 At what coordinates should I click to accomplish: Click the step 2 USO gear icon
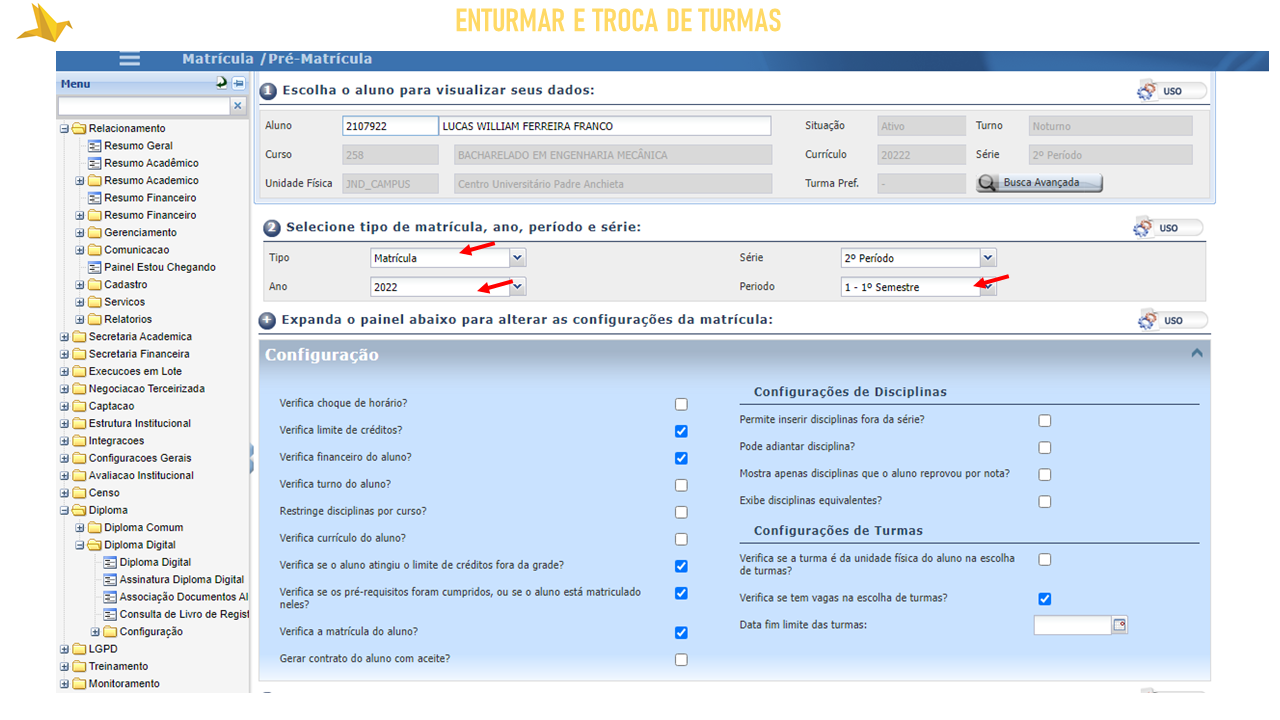point(1144,228)
